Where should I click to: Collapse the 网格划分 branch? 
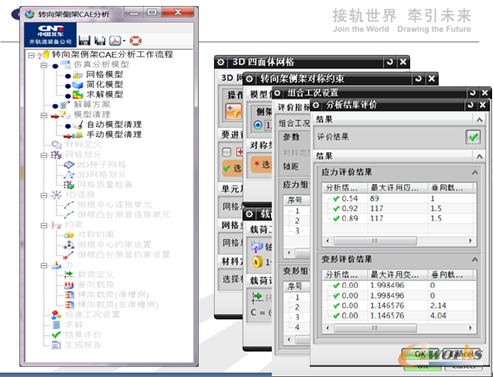tap(43, 155)
